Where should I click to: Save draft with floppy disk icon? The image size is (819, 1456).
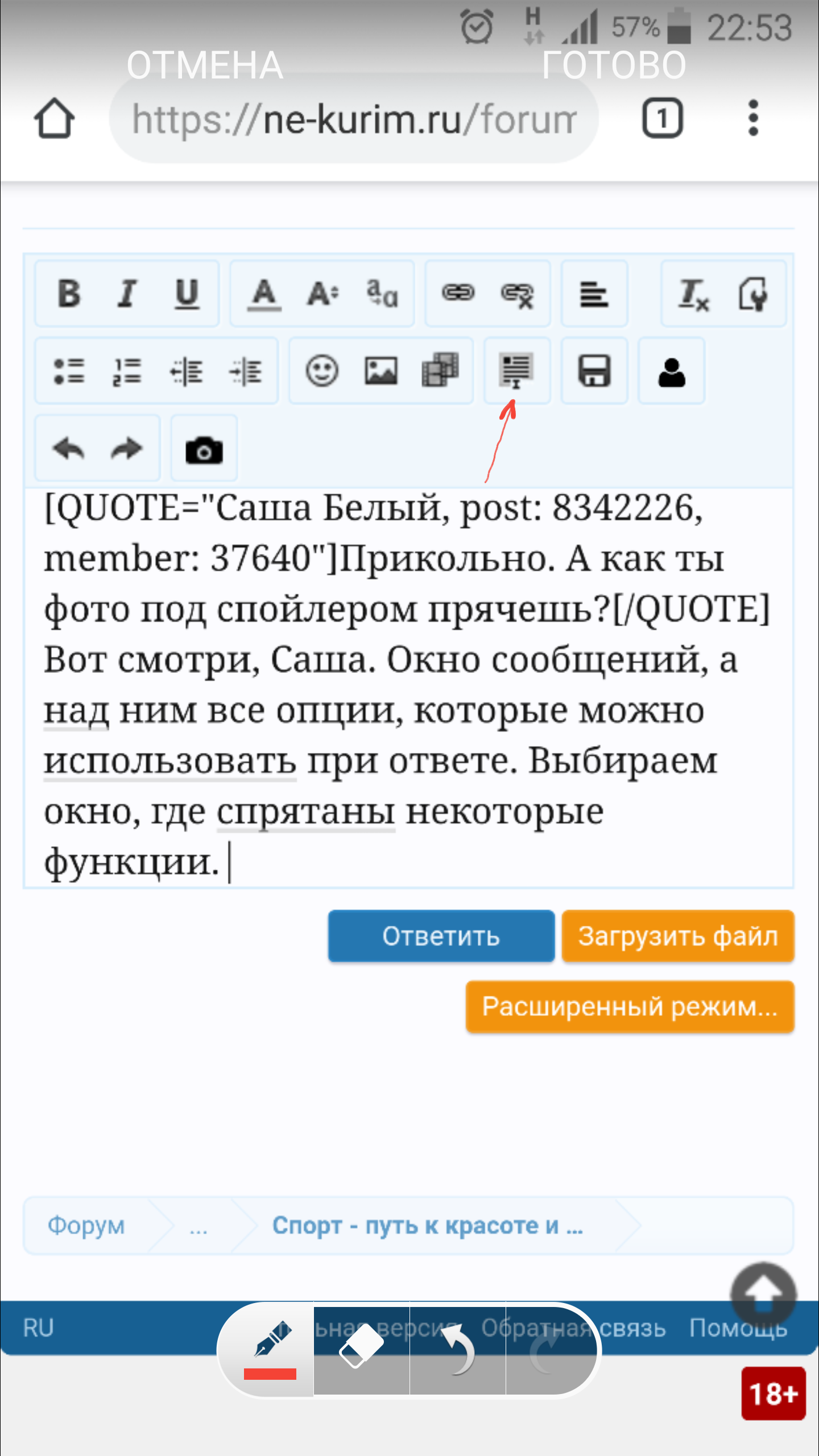coord(594,371)
